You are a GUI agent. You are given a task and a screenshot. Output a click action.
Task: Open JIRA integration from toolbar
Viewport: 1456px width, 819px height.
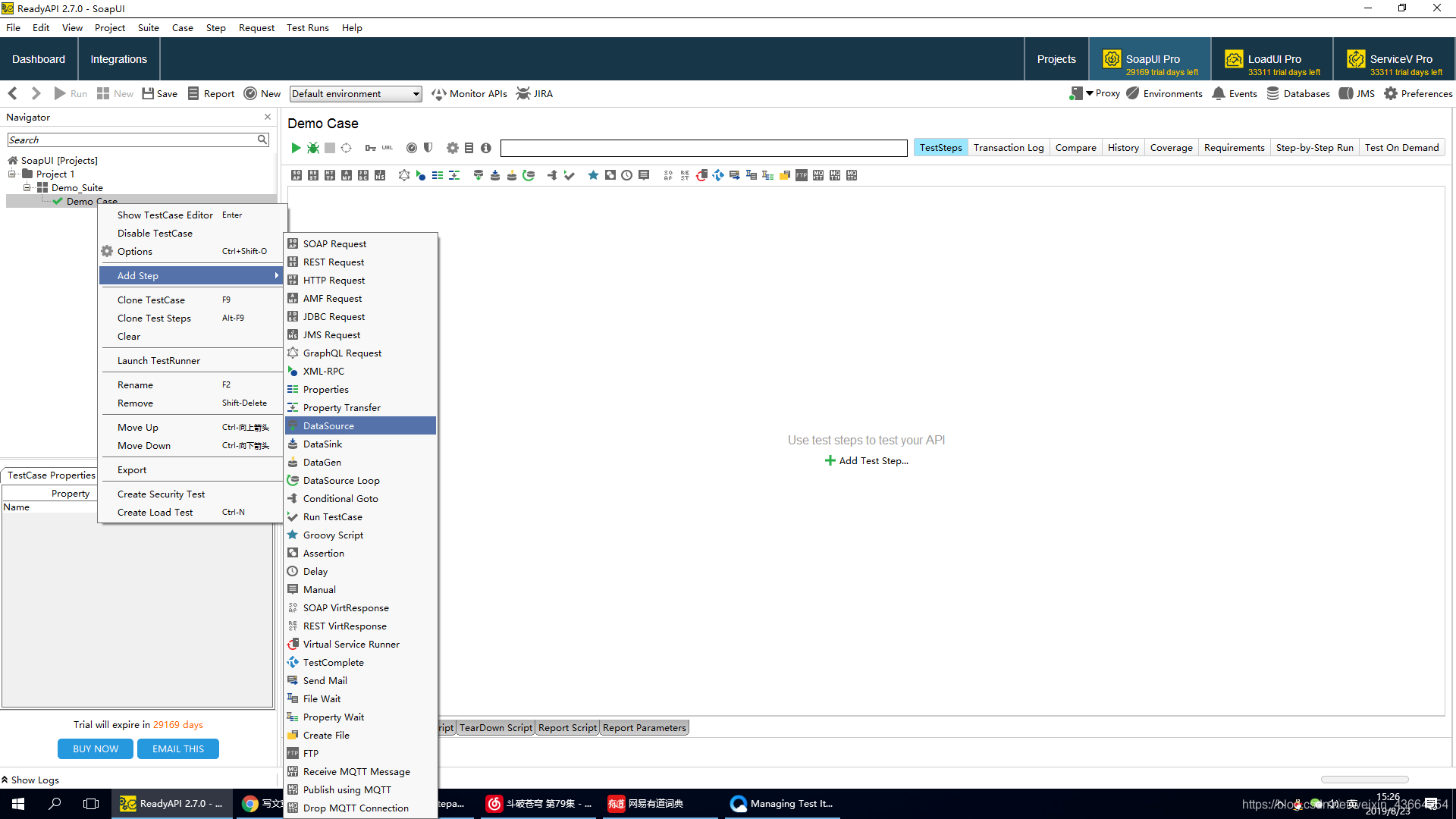535,94
